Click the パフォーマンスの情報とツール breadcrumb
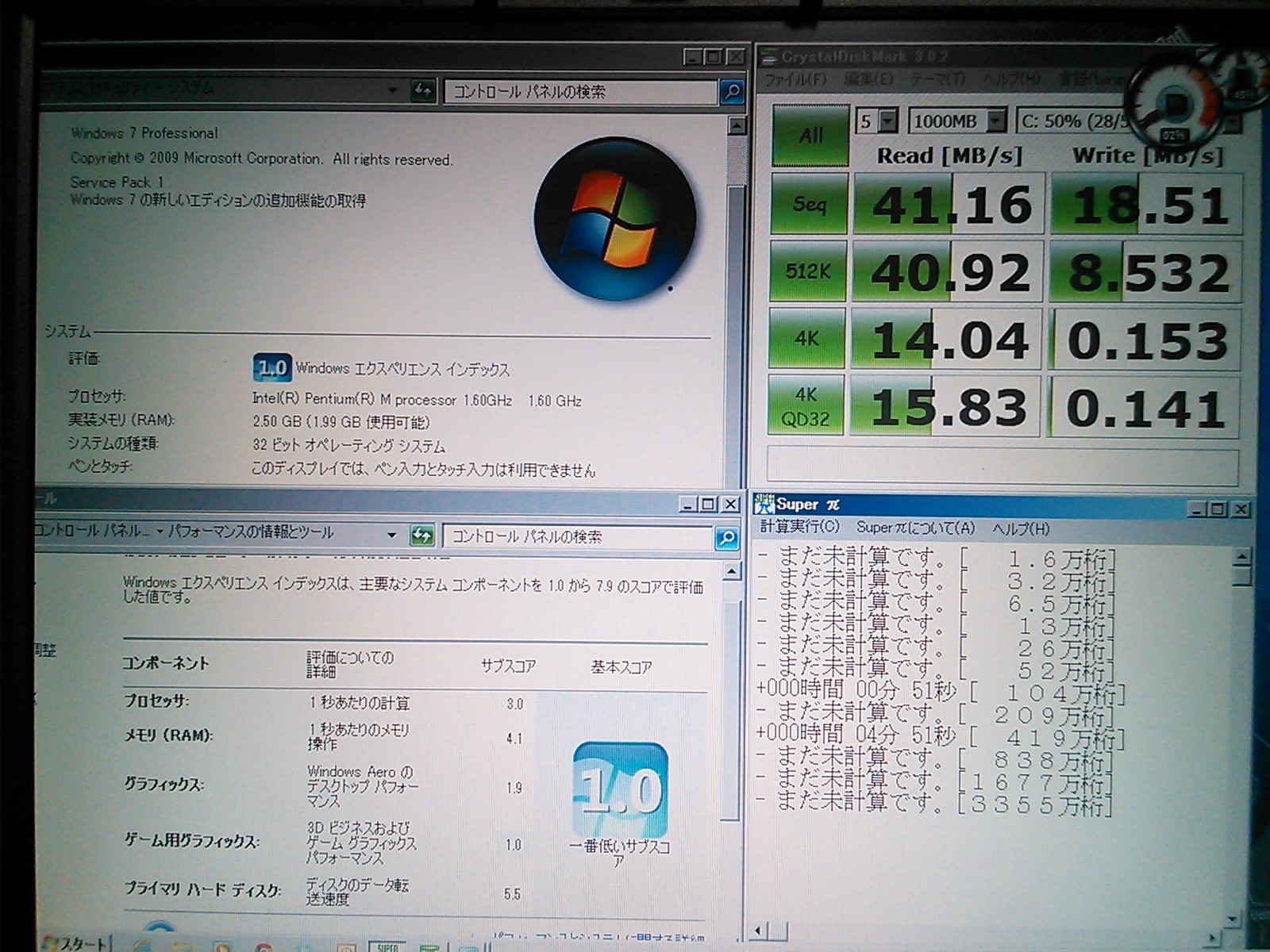 click(x=251, y=532)
